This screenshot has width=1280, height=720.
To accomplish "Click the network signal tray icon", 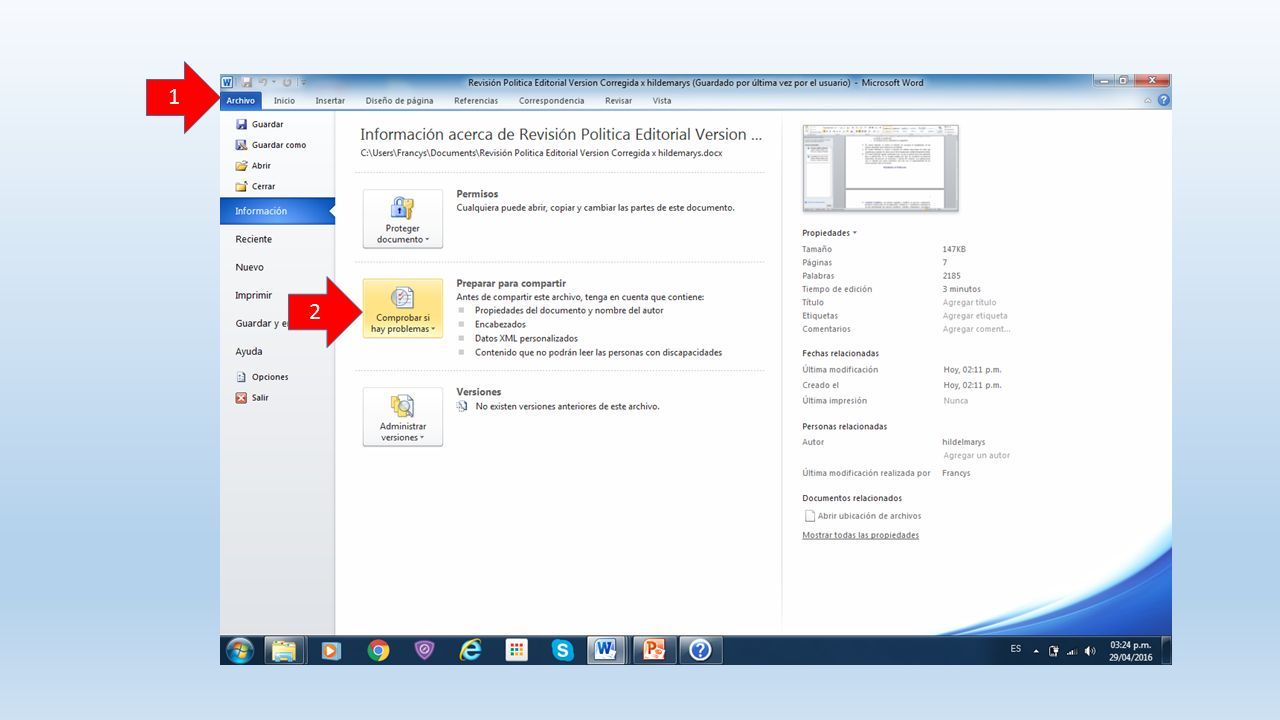I will tap(1072, 651).
